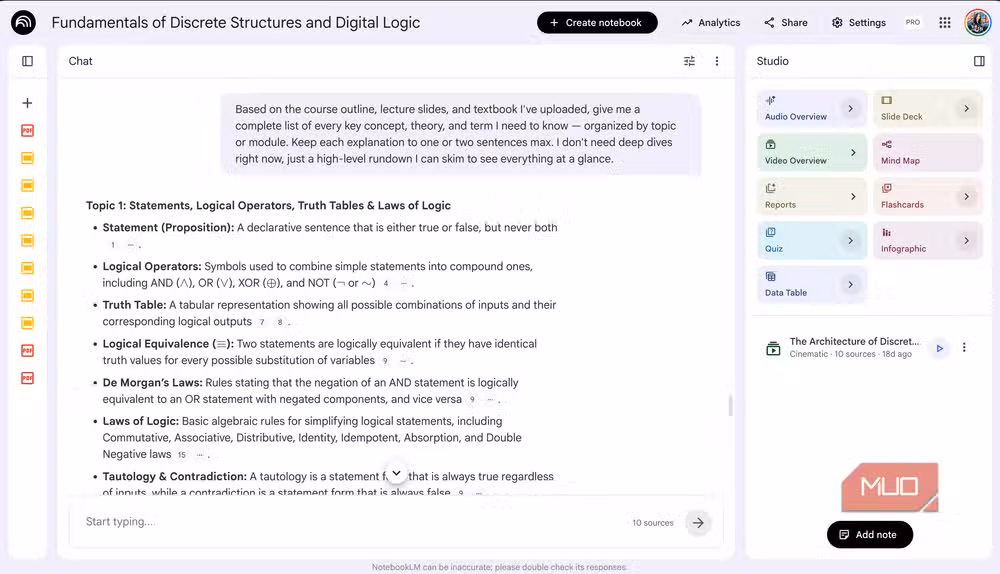1000x574 pixels.
Task: Expand Slide Deck customization chevron
Action: (966, 108)
